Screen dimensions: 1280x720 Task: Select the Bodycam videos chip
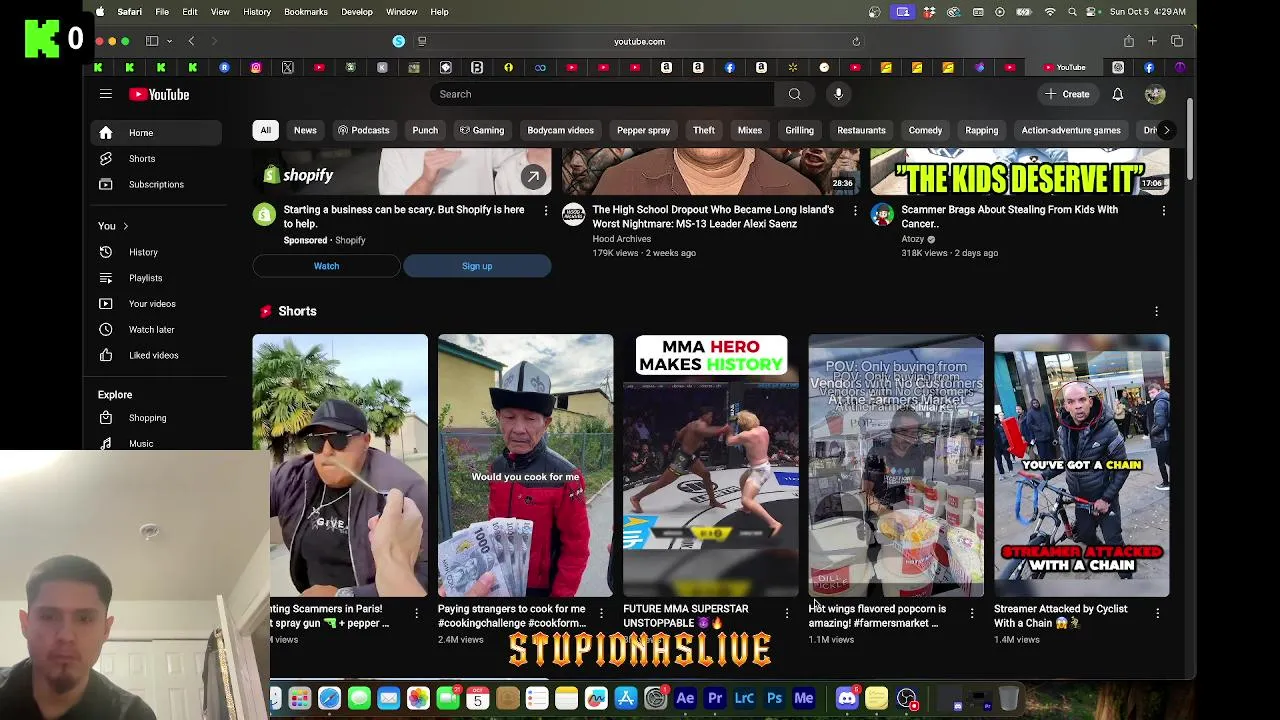tap(560, 130)
